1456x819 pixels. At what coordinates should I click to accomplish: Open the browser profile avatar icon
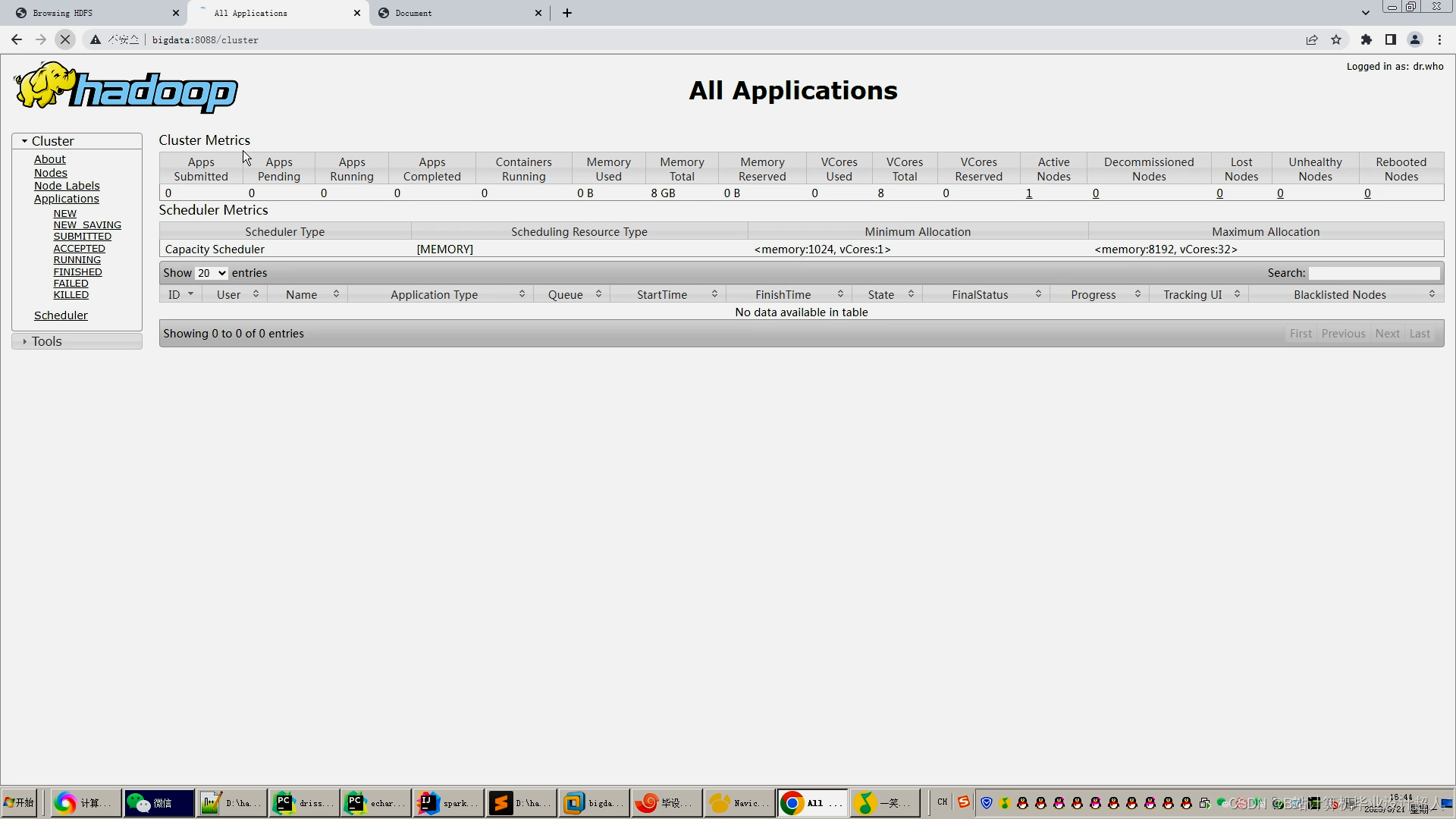[1415, 39]
